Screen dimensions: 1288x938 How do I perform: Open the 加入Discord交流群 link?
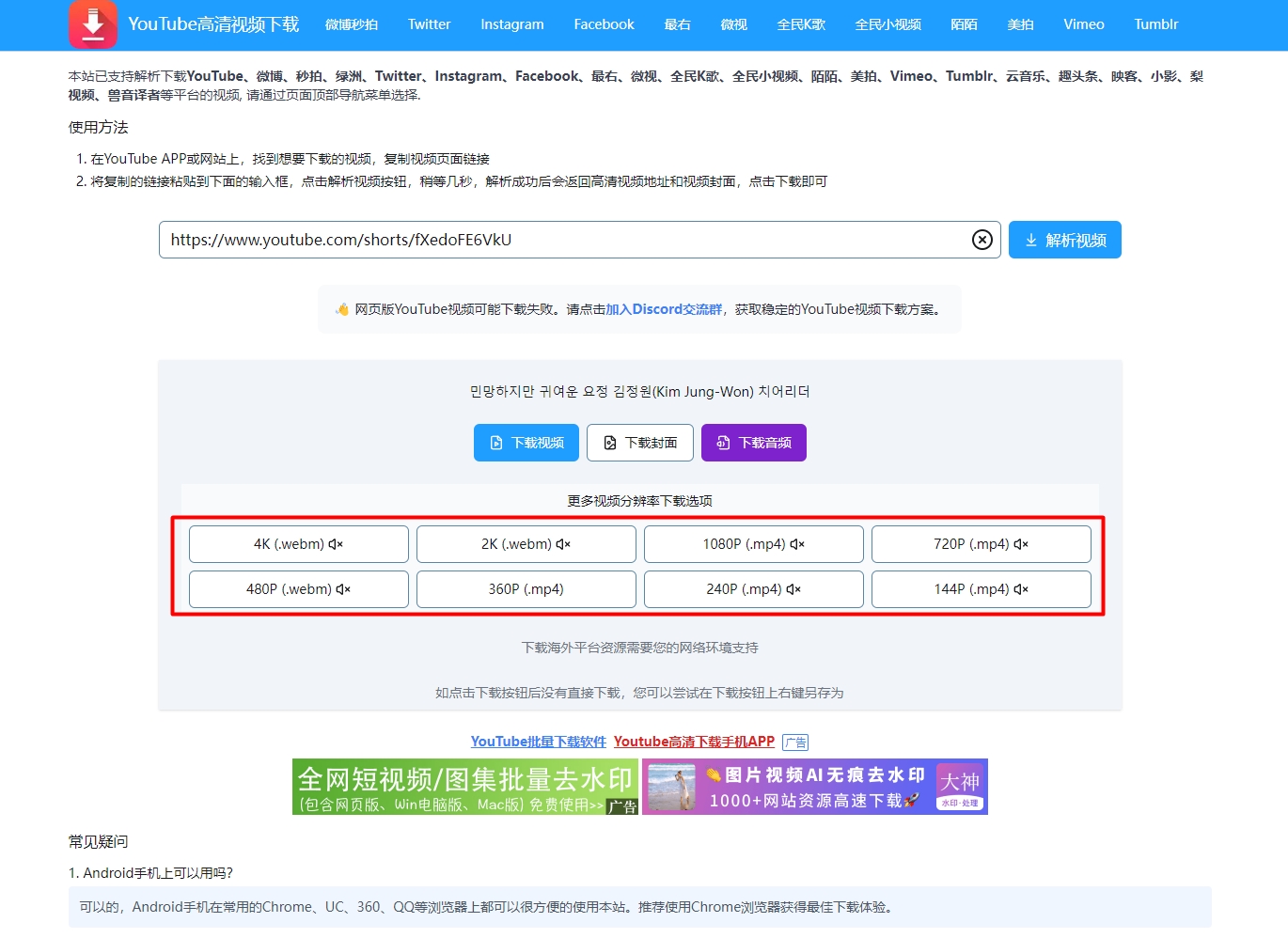click(664, 309)
